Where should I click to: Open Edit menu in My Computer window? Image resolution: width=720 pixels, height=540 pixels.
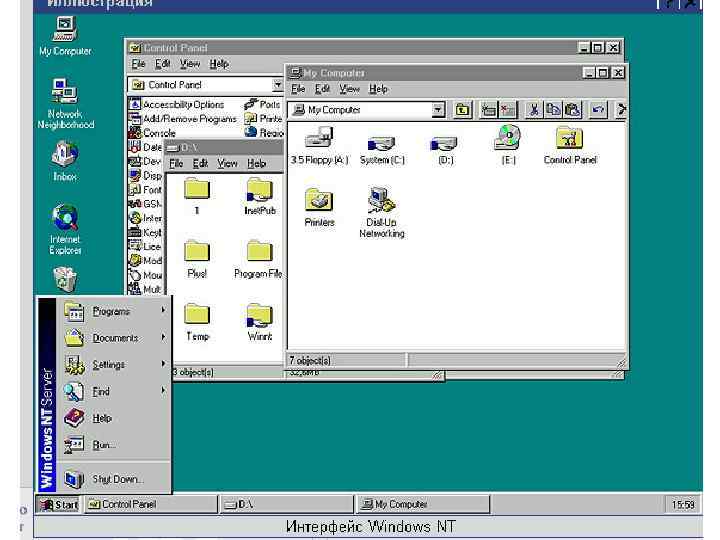pos(322,89)
